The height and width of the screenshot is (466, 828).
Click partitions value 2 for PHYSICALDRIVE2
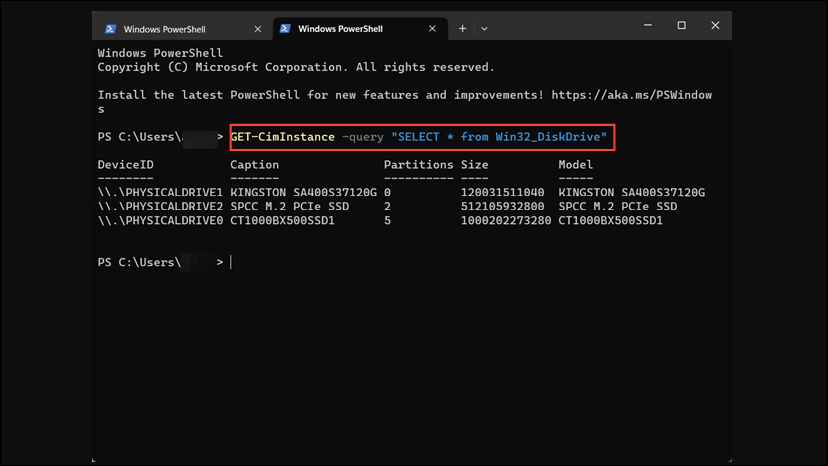point(388,207)
